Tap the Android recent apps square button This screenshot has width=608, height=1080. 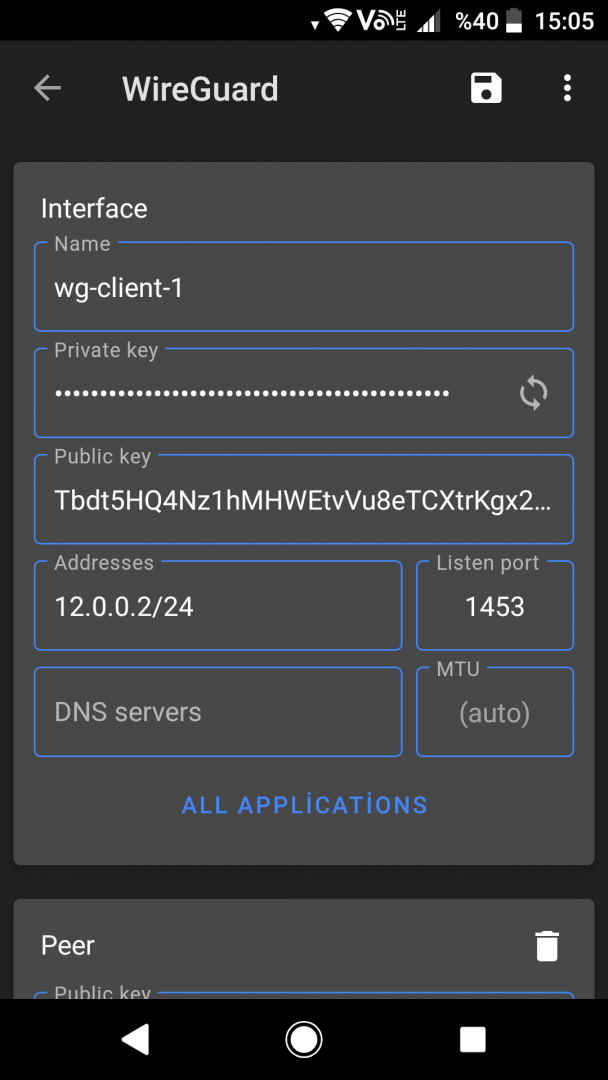point(472,1039)
